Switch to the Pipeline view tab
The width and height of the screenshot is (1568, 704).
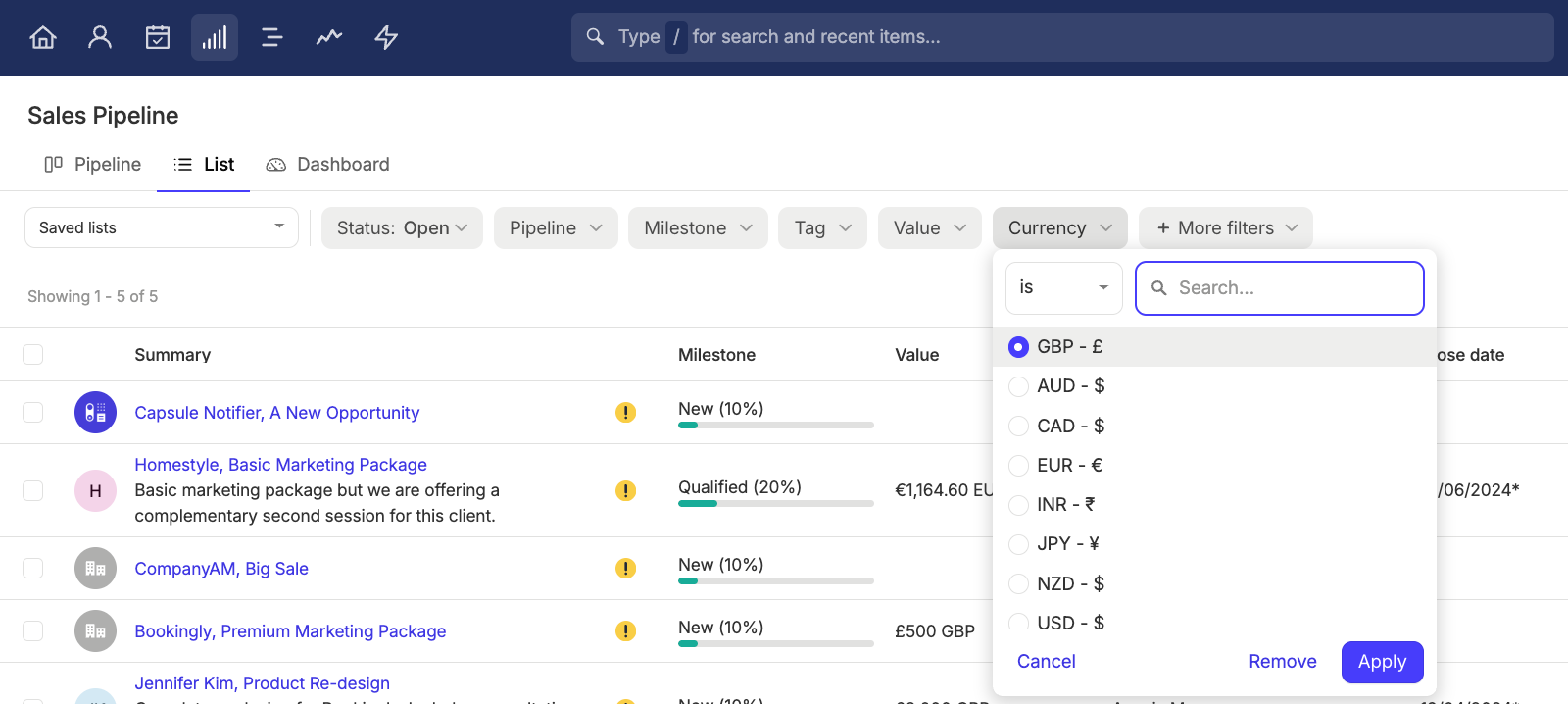coord(93,164)
